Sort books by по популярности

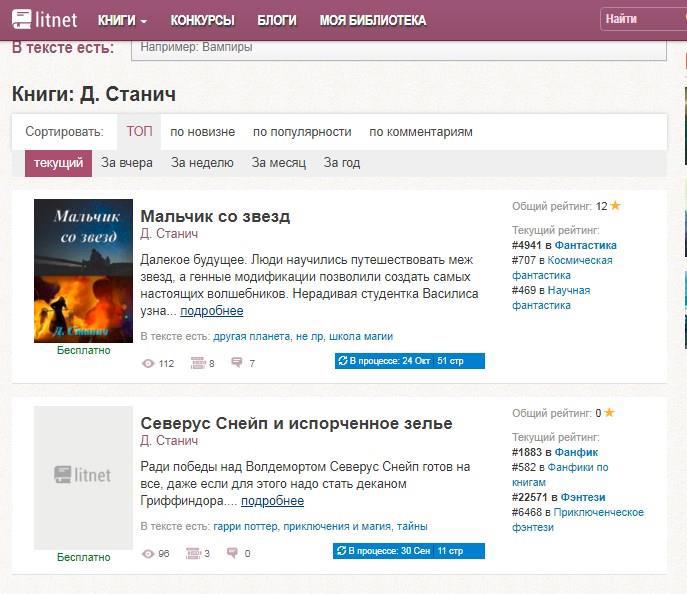click(x=302, y=132)
